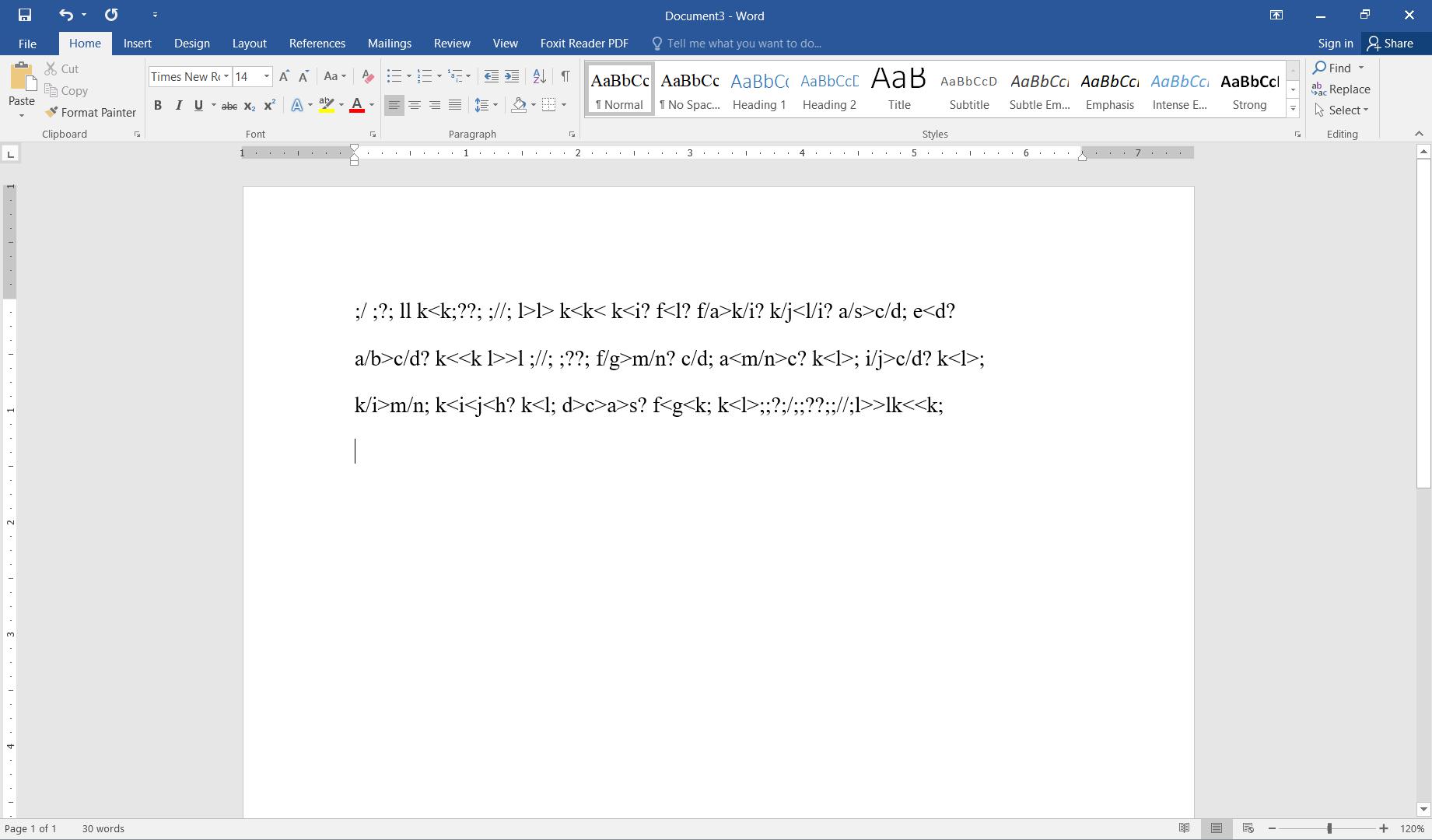Click Clear All Formatting icon
This screenshot has height=840, width=1432.
[x=368, y=76]
